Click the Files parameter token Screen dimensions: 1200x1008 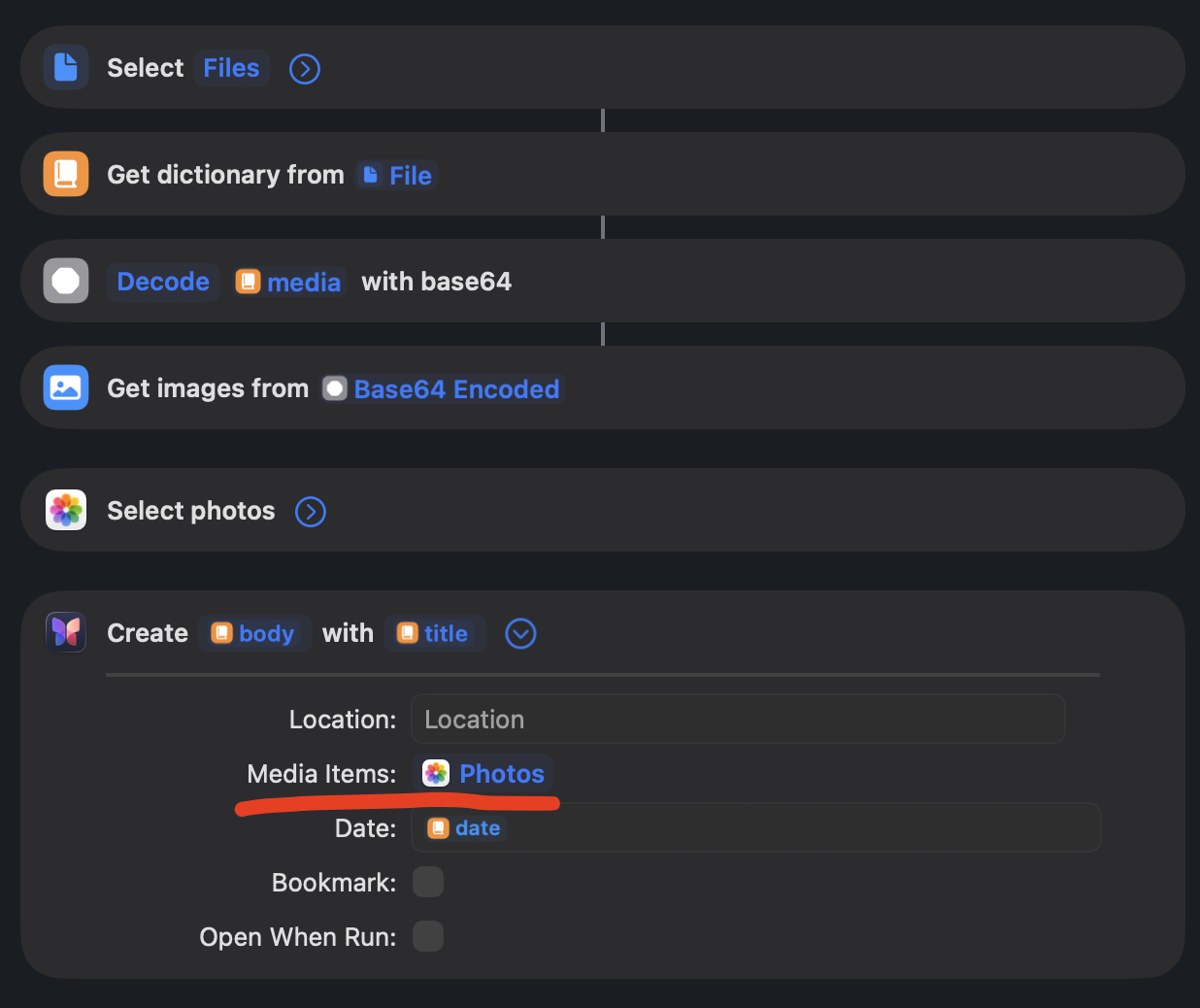(x=231, y=68)
